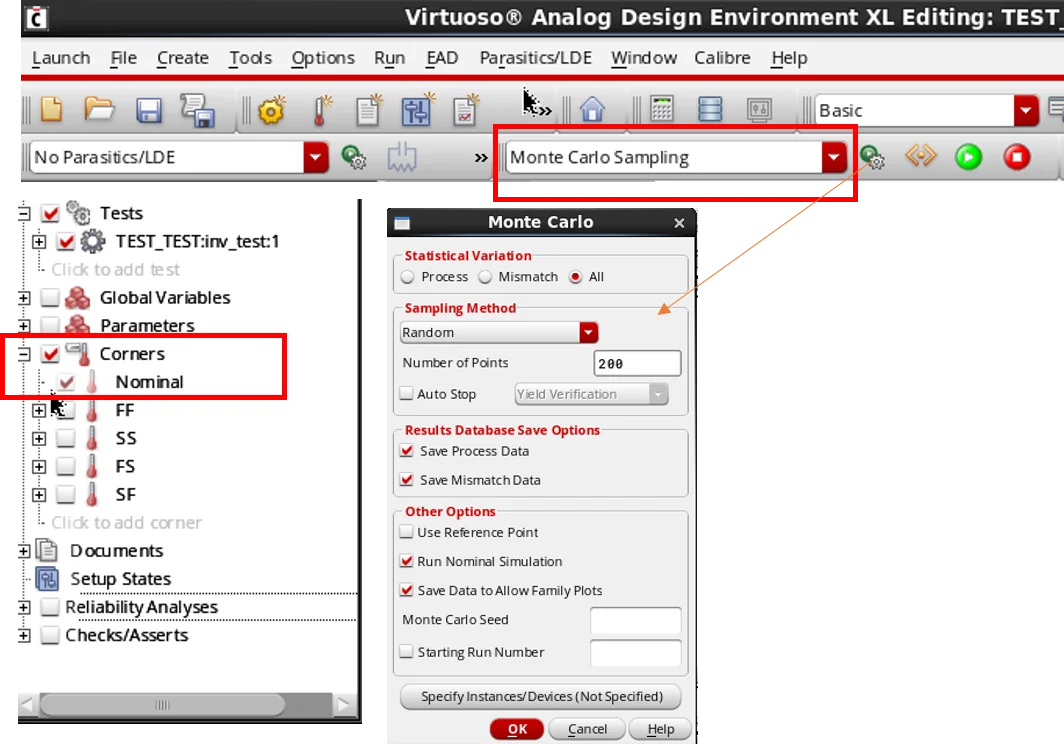
Task: Open the Tools menu
Action: click(x=250, y=58)
